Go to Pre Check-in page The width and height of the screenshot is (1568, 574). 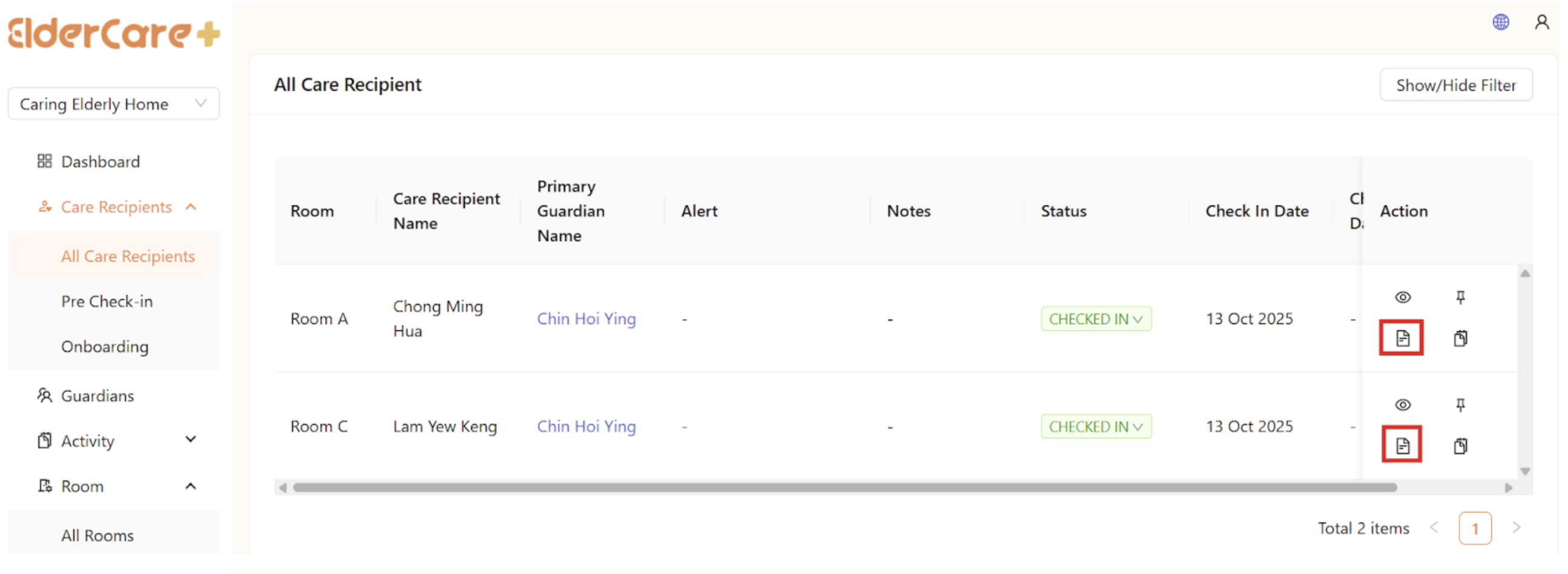click(106, 302)
